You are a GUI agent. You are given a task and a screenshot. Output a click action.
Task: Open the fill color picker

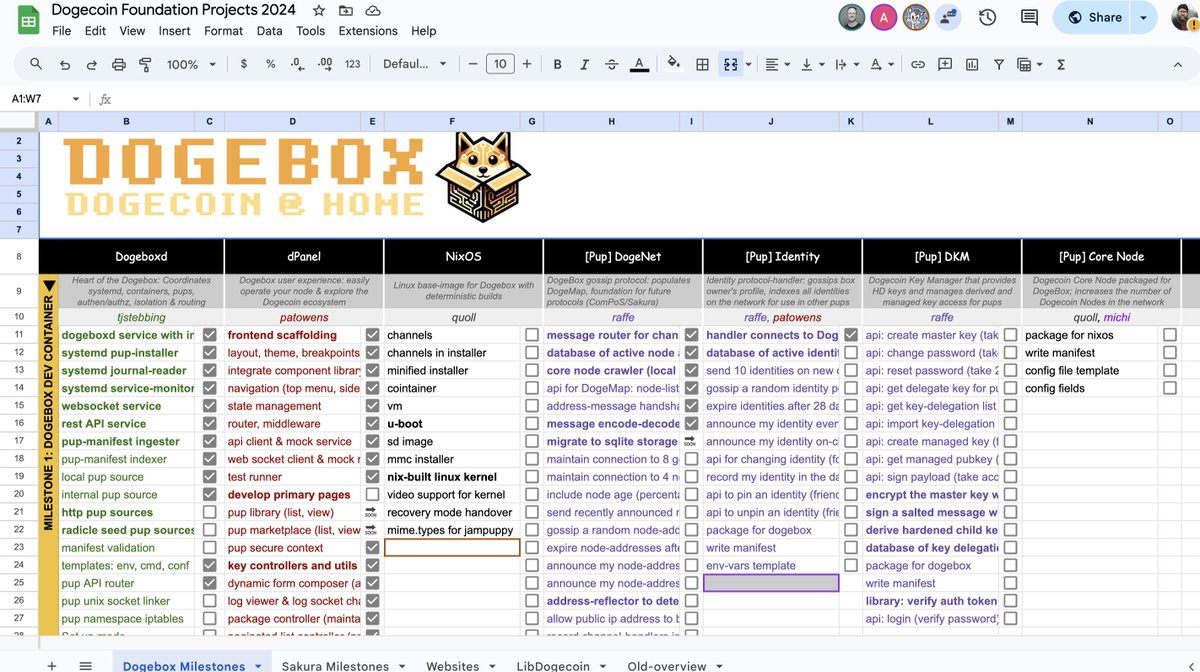coord(674,64)
